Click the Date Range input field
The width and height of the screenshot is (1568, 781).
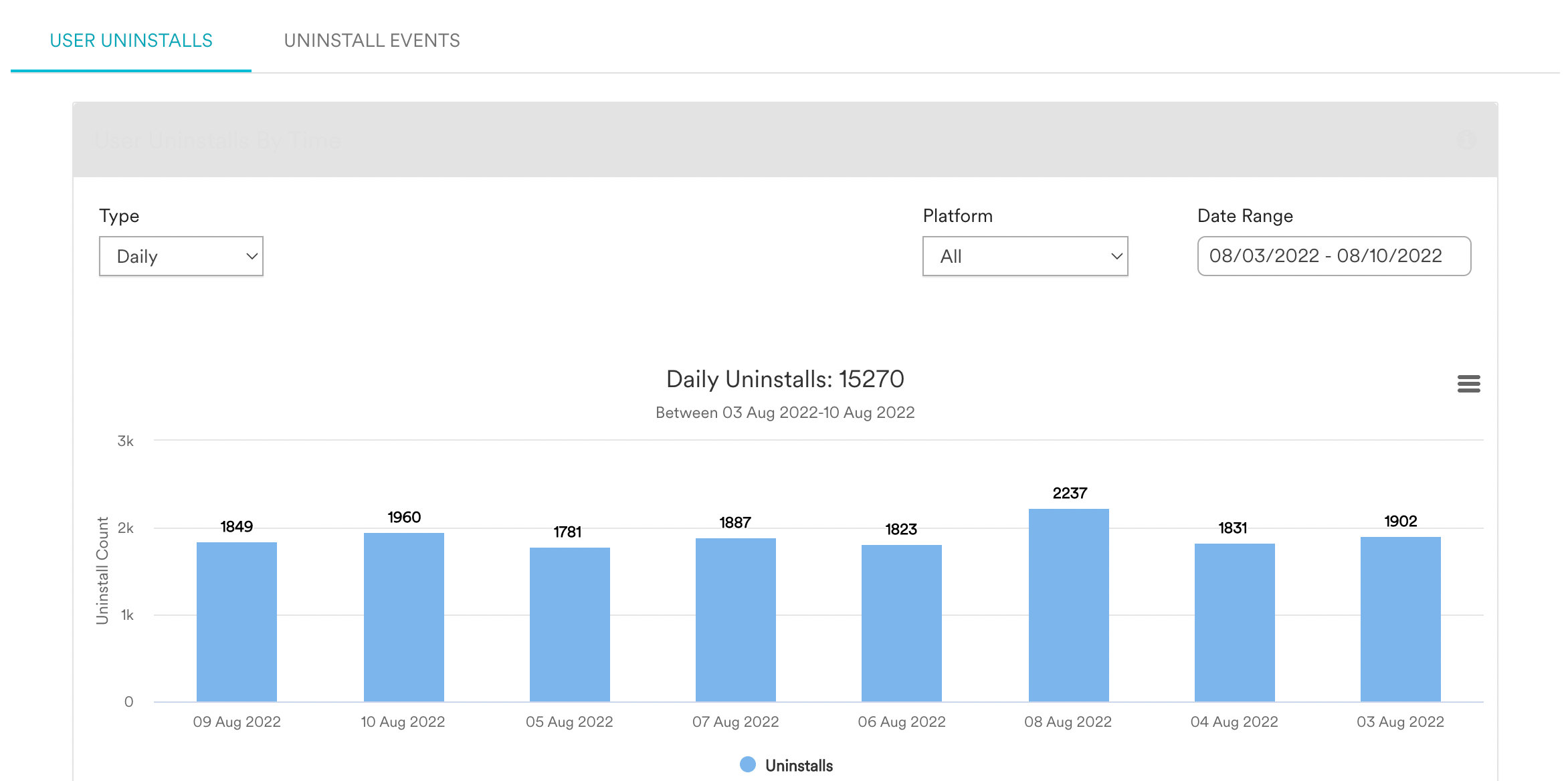click(x=1334, y=256)
